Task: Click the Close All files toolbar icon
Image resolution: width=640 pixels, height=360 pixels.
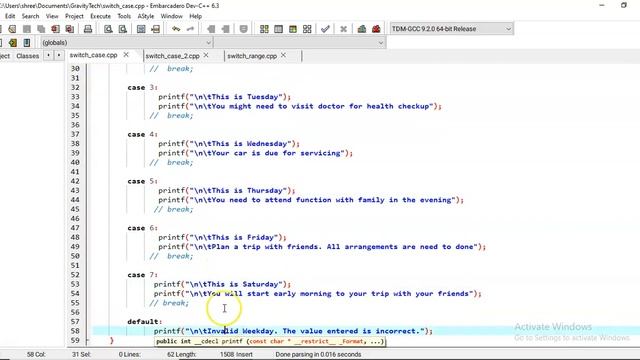Action: click(x=70, y=29)
